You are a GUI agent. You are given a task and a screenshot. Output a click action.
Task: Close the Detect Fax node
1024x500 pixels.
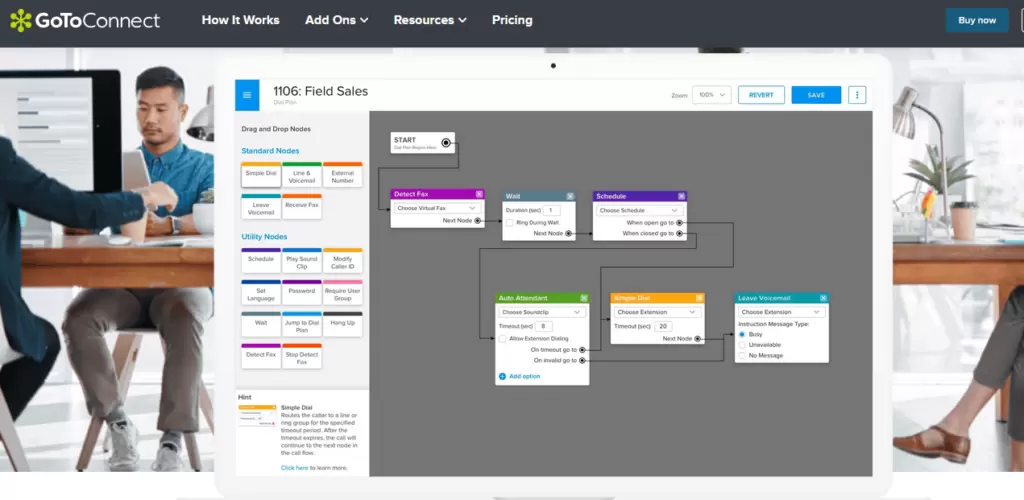pyautogui.click(x=479, y=194)
